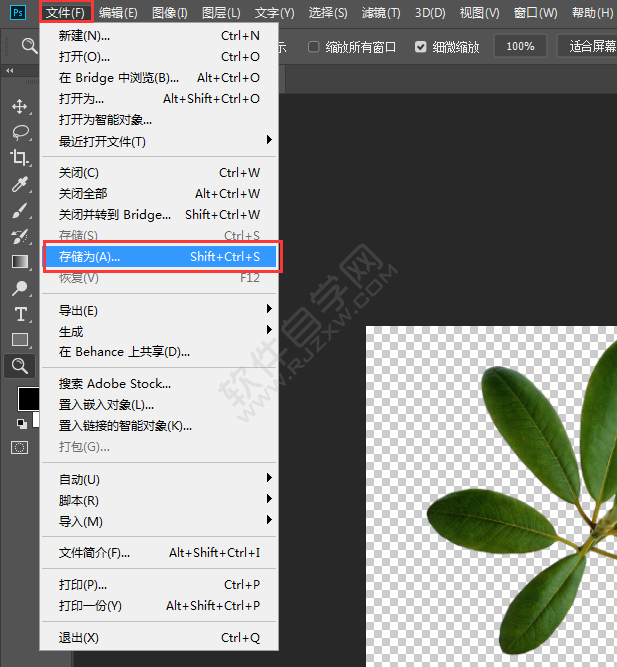617x667 pixels.
Task: Select the Gradient tool
Action: (x=20, y=262)
